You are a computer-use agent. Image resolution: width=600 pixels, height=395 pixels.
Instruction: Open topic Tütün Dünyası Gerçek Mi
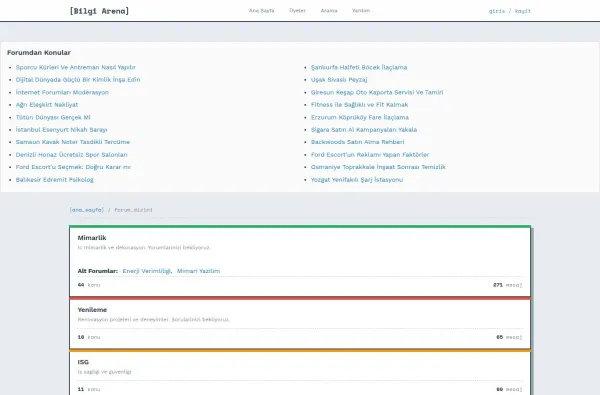click(x=53, y=117)
